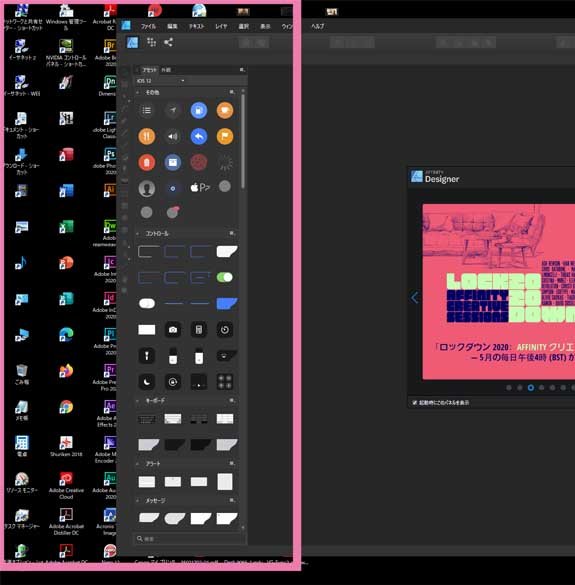Switch to the Pixel persona icon

point(151,43)
